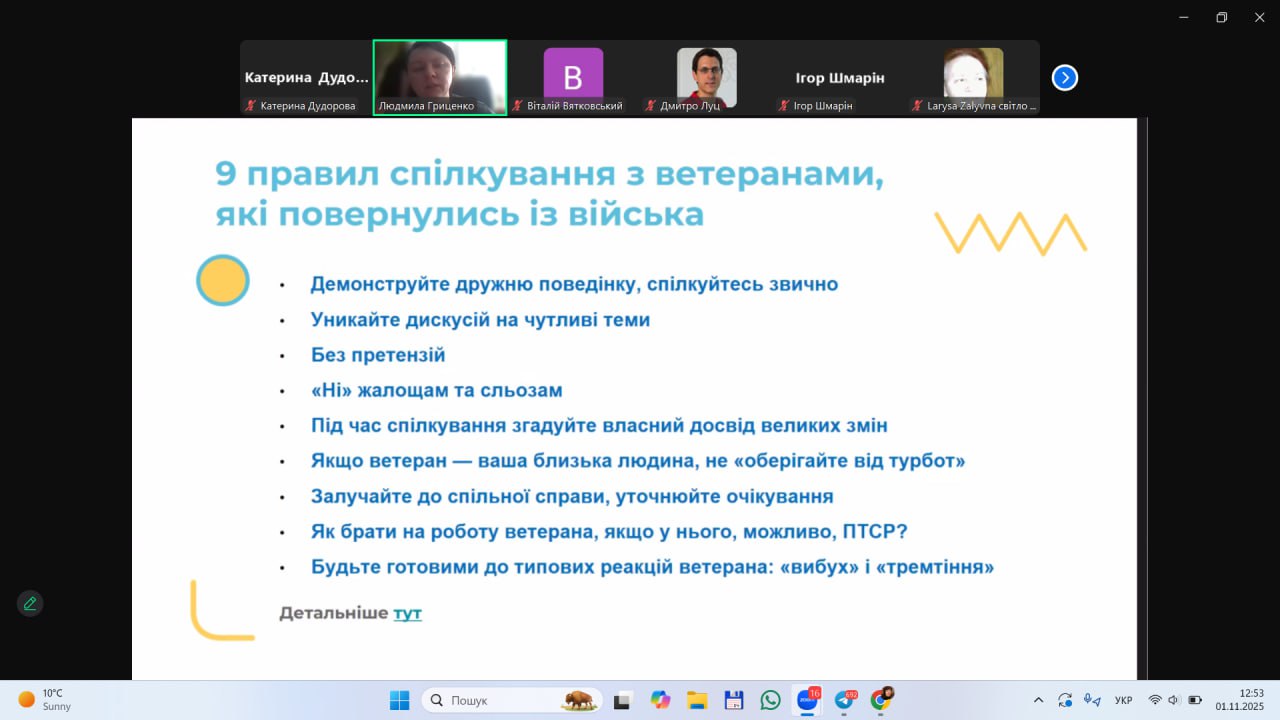Image resolution: width=1280 pixels, height=720 pixels.
Task: Open the volume speaker tray control
Action: pyautogui.click(x=1173, y=700)
